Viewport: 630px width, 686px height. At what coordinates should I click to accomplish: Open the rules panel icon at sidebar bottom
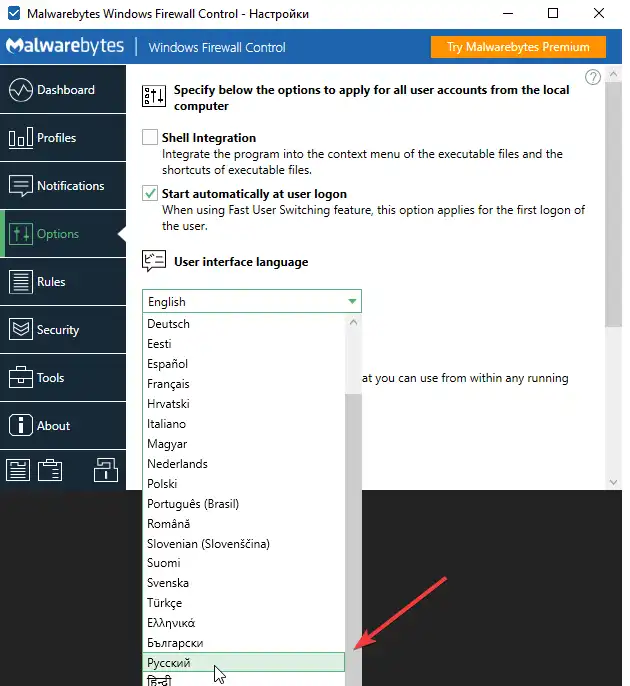click(18, 470)
